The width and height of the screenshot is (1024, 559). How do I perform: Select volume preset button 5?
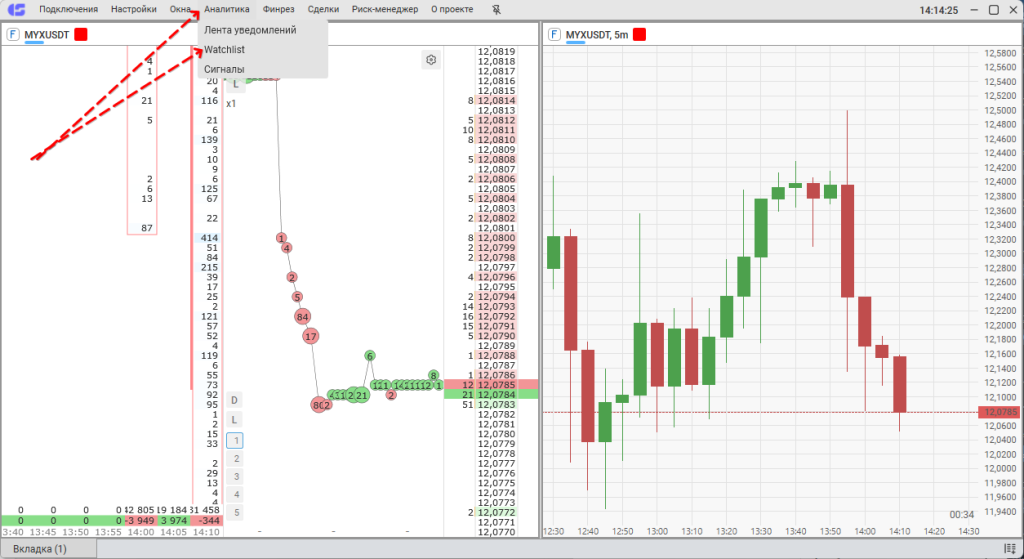click(x=236, y=513)
